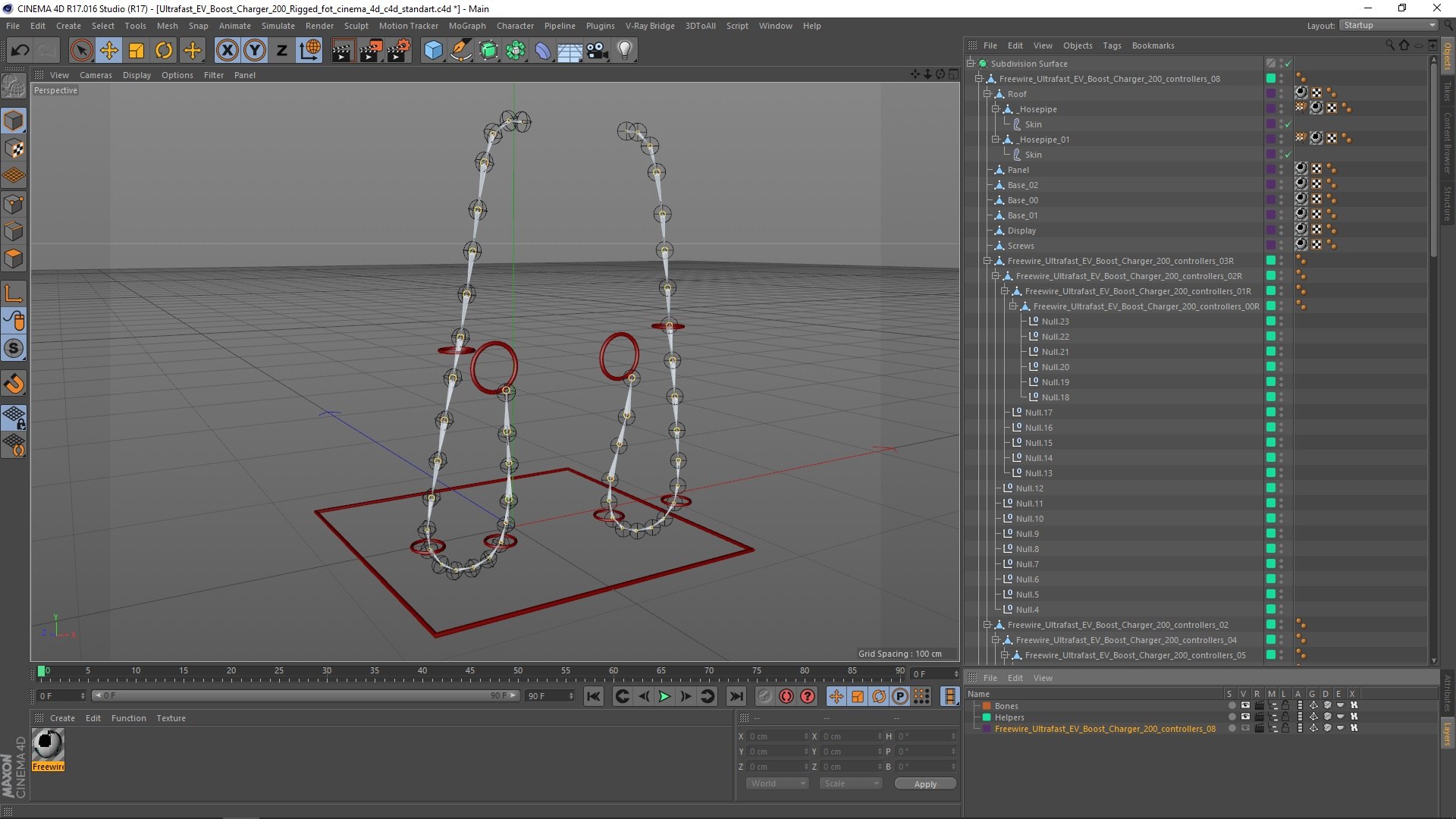Image resolution: width=1456 pixels, height=819 pixels.
Task: Open the Cameras viewport menu
Action: [x=96, y=75]
